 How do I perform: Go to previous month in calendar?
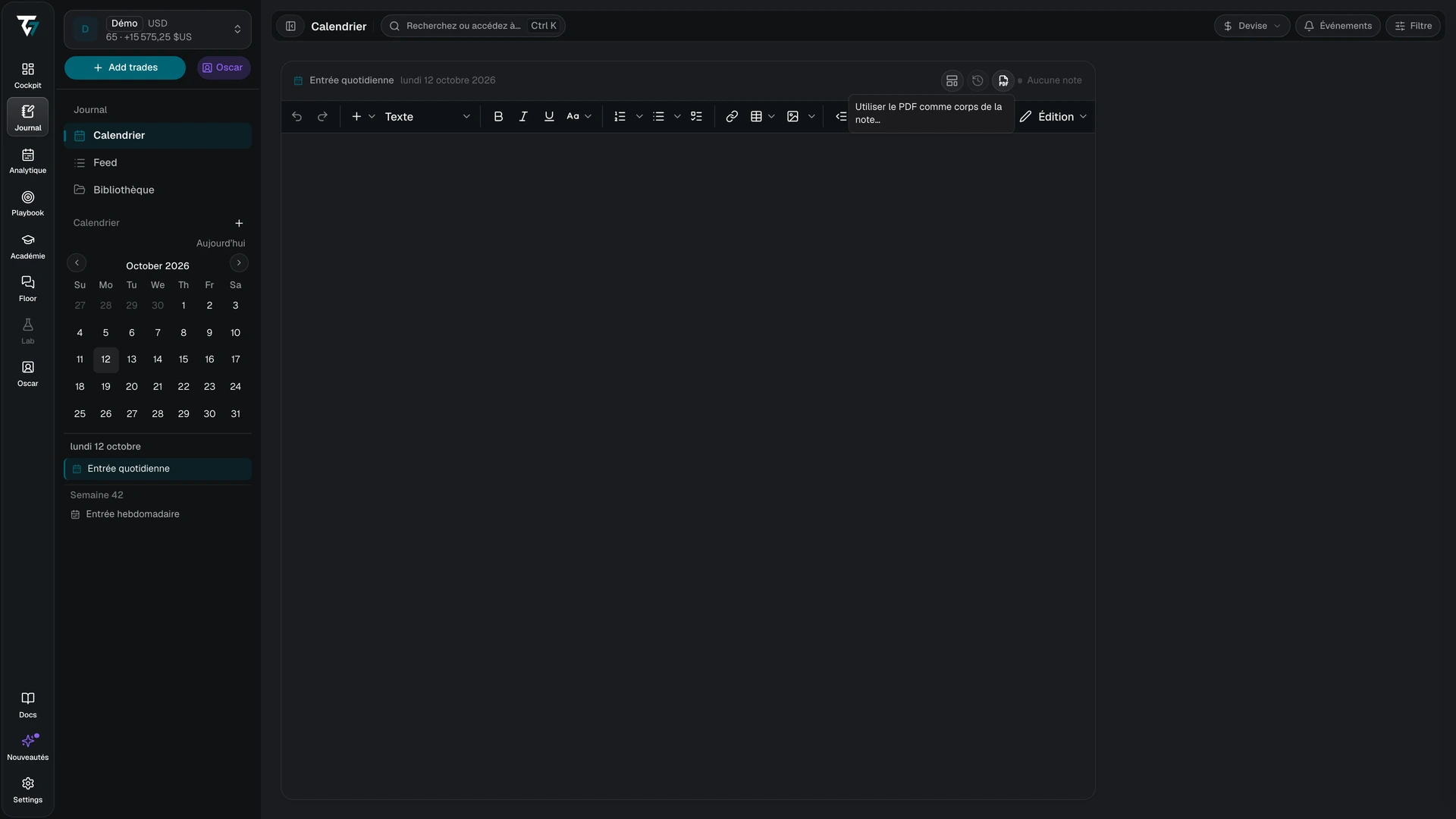[77, 263]
